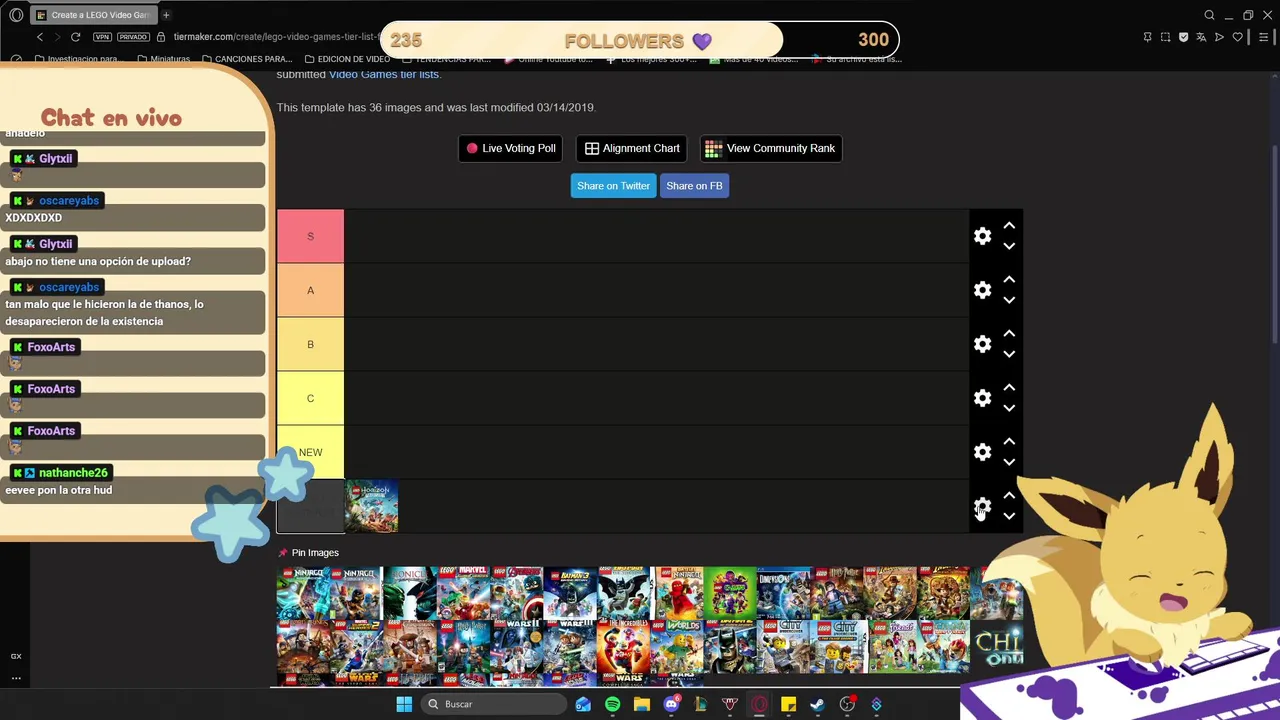
Task: Select the LEGO The Incredibles thumbnail
Action: tap(624, 647)
